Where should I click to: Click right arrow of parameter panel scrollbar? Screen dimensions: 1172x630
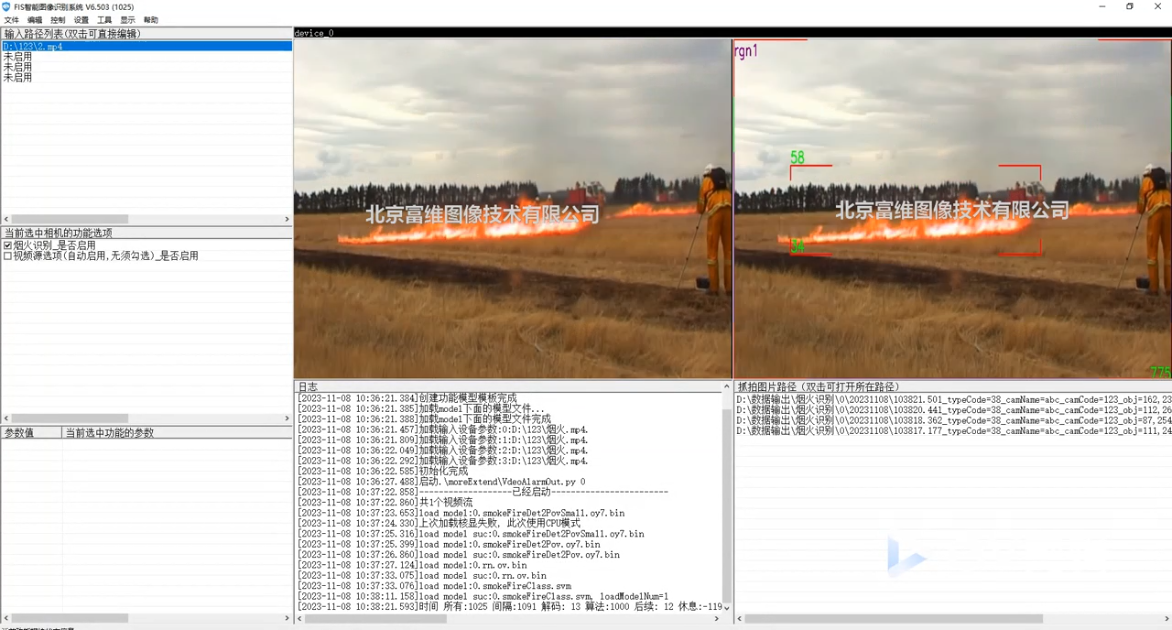coord(287,618)
